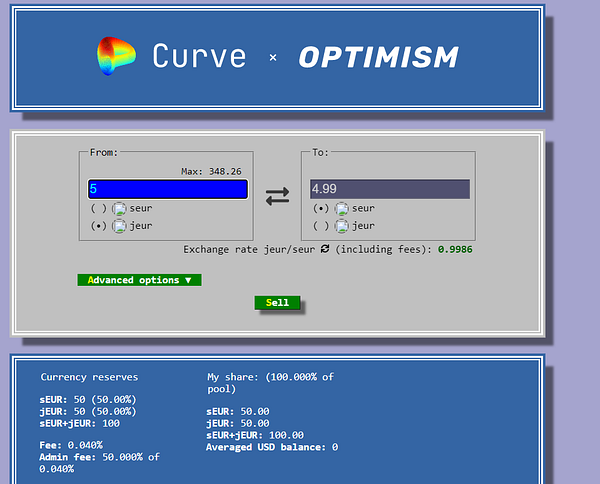
Task: Click the 'sEUR: 50 (50.00%)' reserve line
Action: [88, 400]
